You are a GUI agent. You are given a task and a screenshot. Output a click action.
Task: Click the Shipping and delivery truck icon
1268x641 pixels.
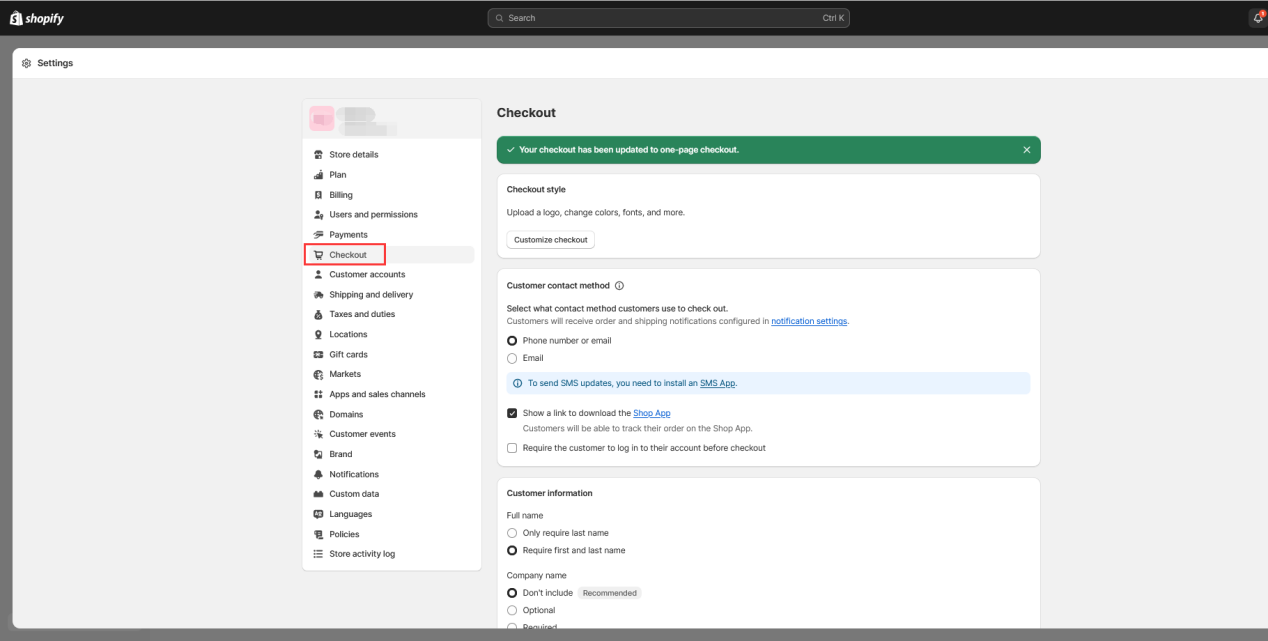click(319, 295)
